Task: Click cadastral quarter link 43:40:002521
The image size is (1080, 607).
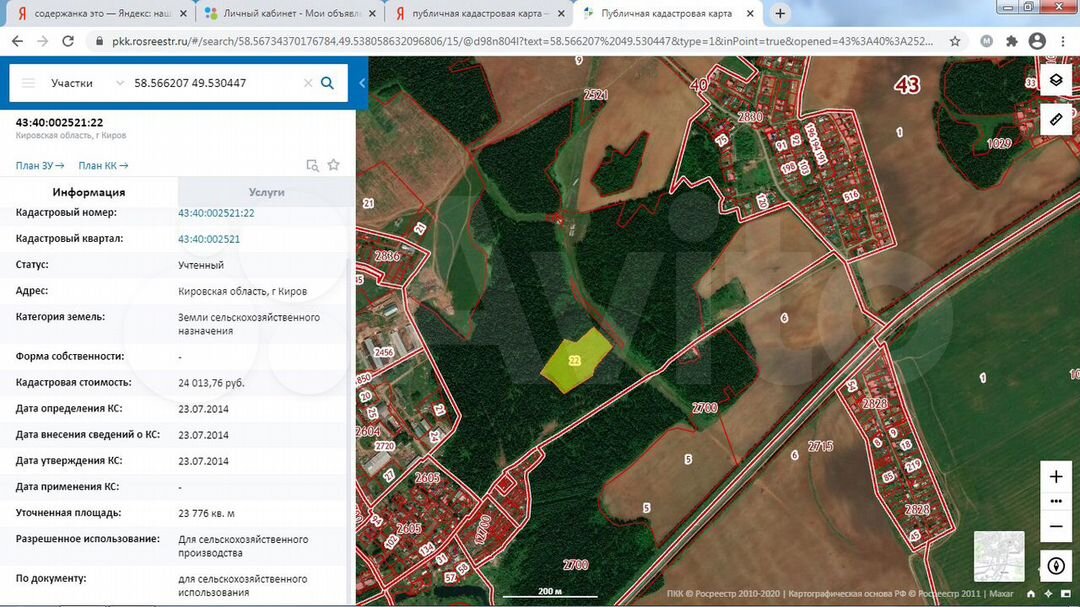Action: pos(209,239)
